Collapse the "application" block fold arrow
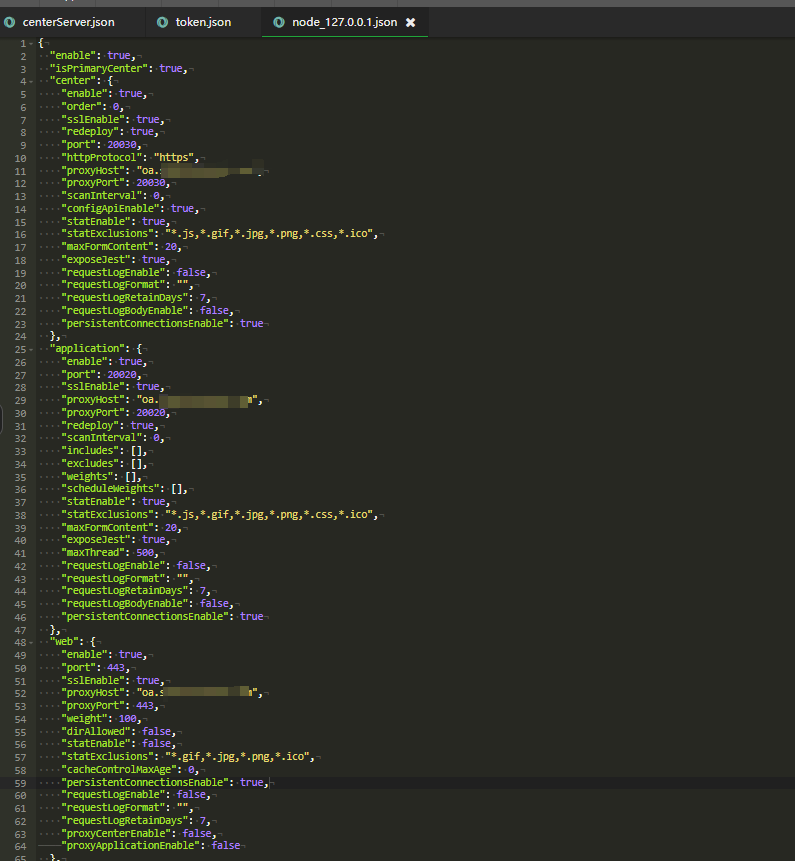This screenshot has width=795, height=861. 33,349
